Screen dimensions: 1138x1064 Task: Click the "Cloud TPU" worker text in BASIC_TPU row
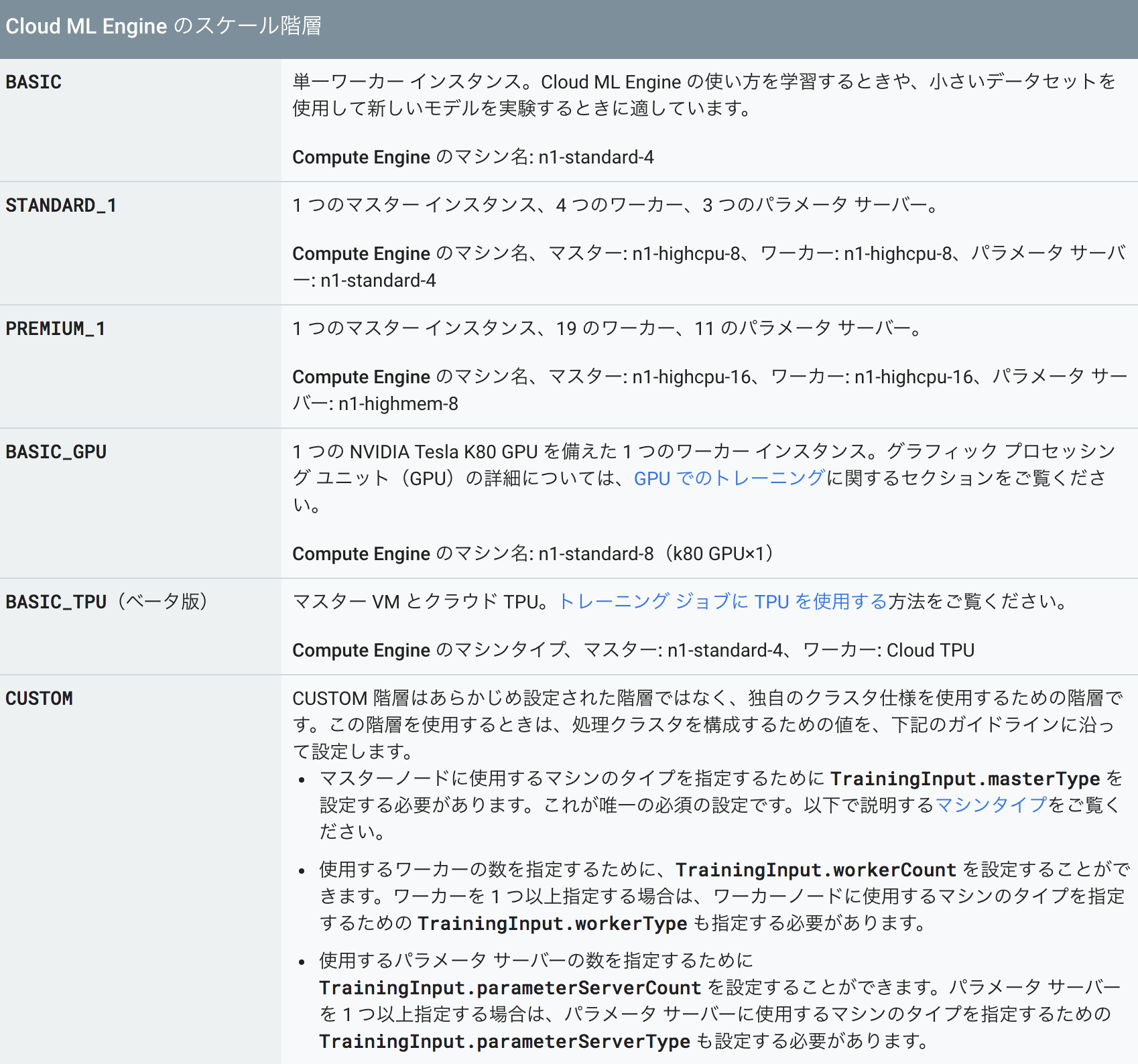(x=930, y=651)
